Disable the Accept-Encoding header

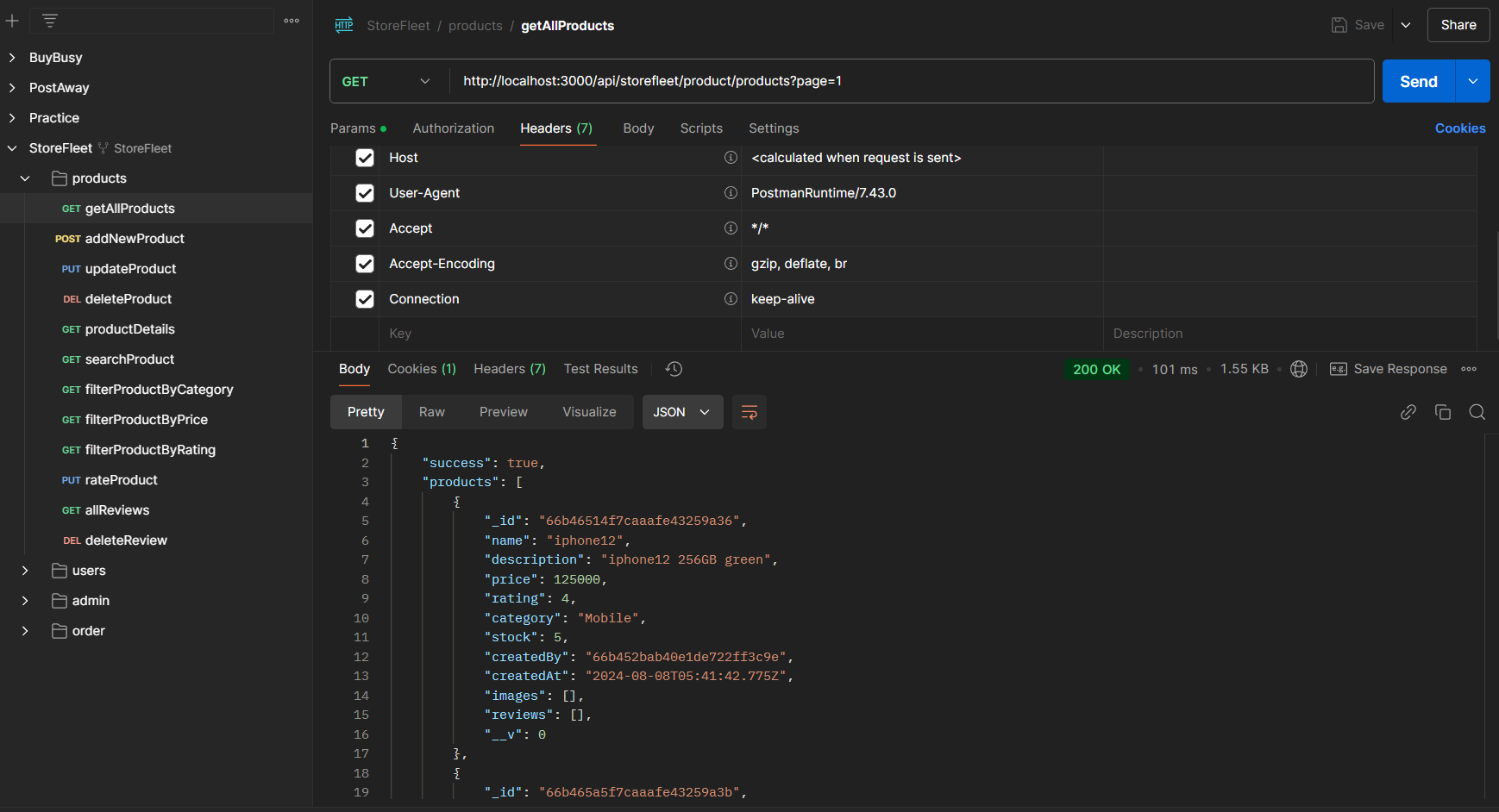365,264
